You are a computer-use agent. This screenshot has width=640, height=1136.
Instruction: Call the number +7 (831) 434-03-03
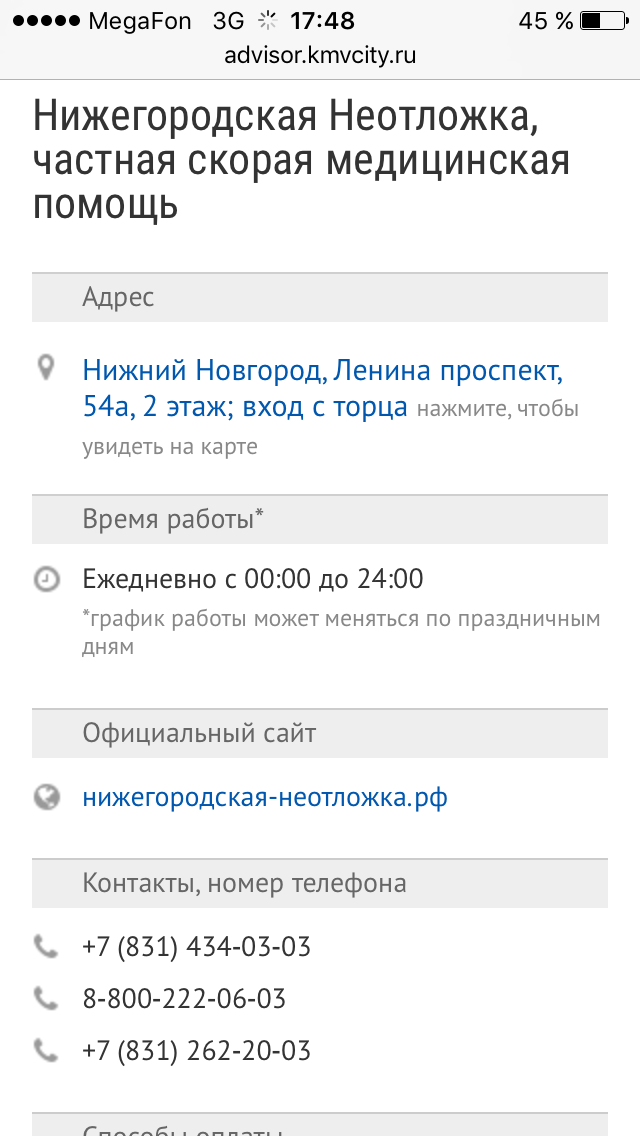coord(196,946)
